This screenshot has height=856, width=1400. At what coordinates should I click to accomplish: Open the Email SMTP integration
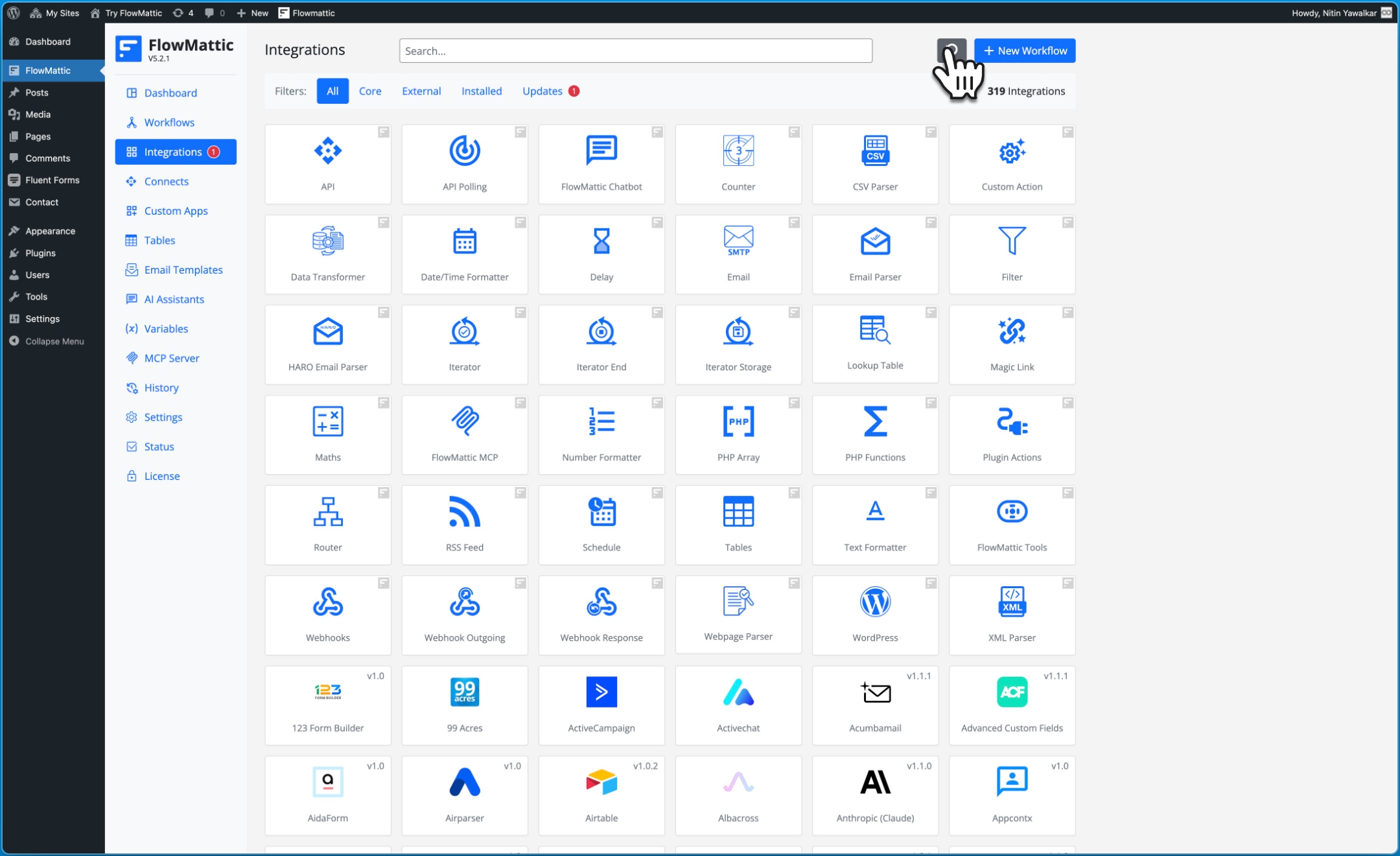(x=738, y=254)
